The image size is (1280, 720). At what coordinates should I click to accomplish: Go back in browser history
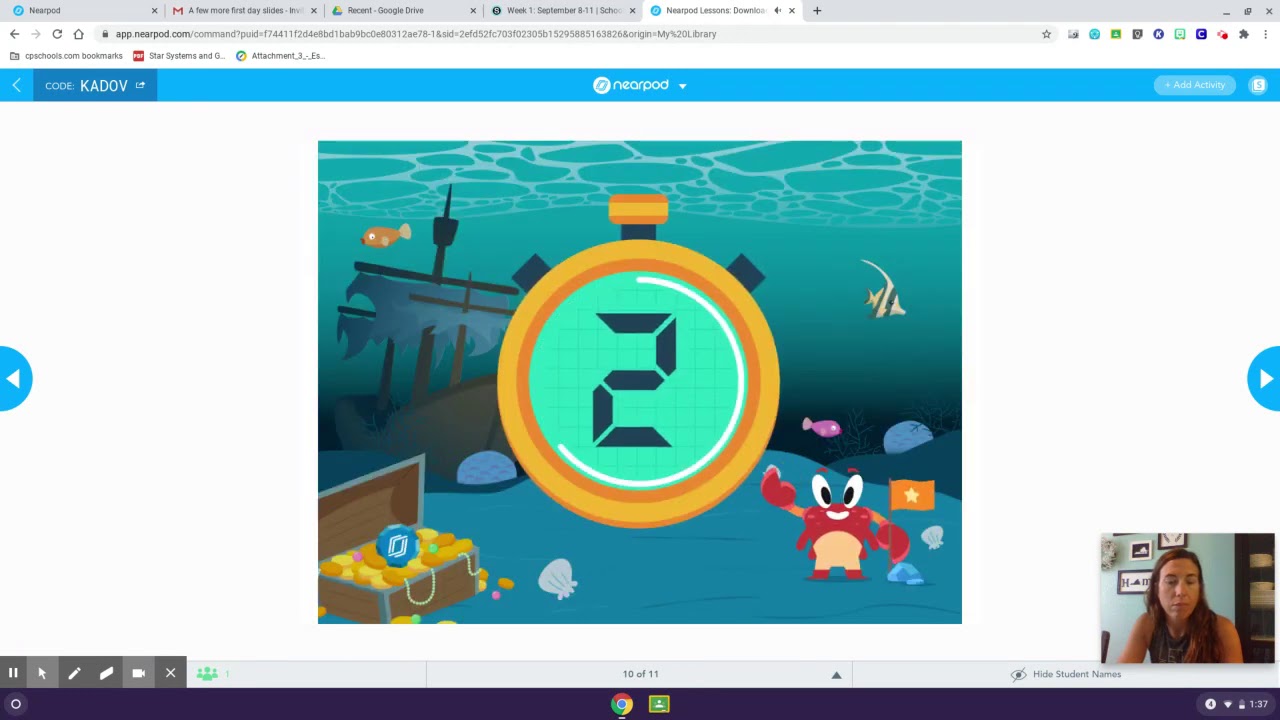tap(14, 34)
